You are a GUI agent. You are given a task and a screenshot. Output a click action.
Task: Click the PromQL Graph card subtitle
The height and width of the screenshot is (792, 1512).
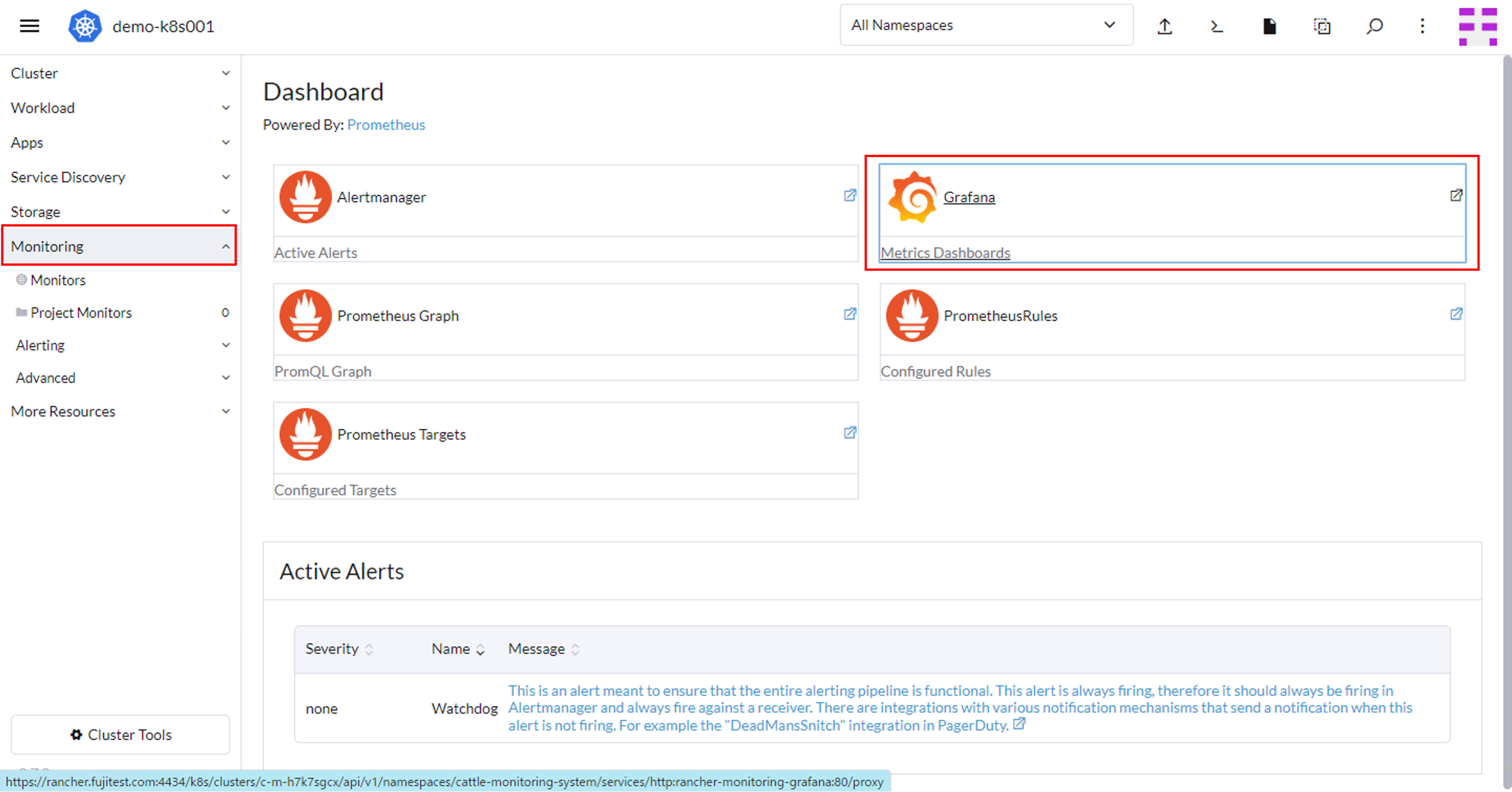(x=323, y=371)
